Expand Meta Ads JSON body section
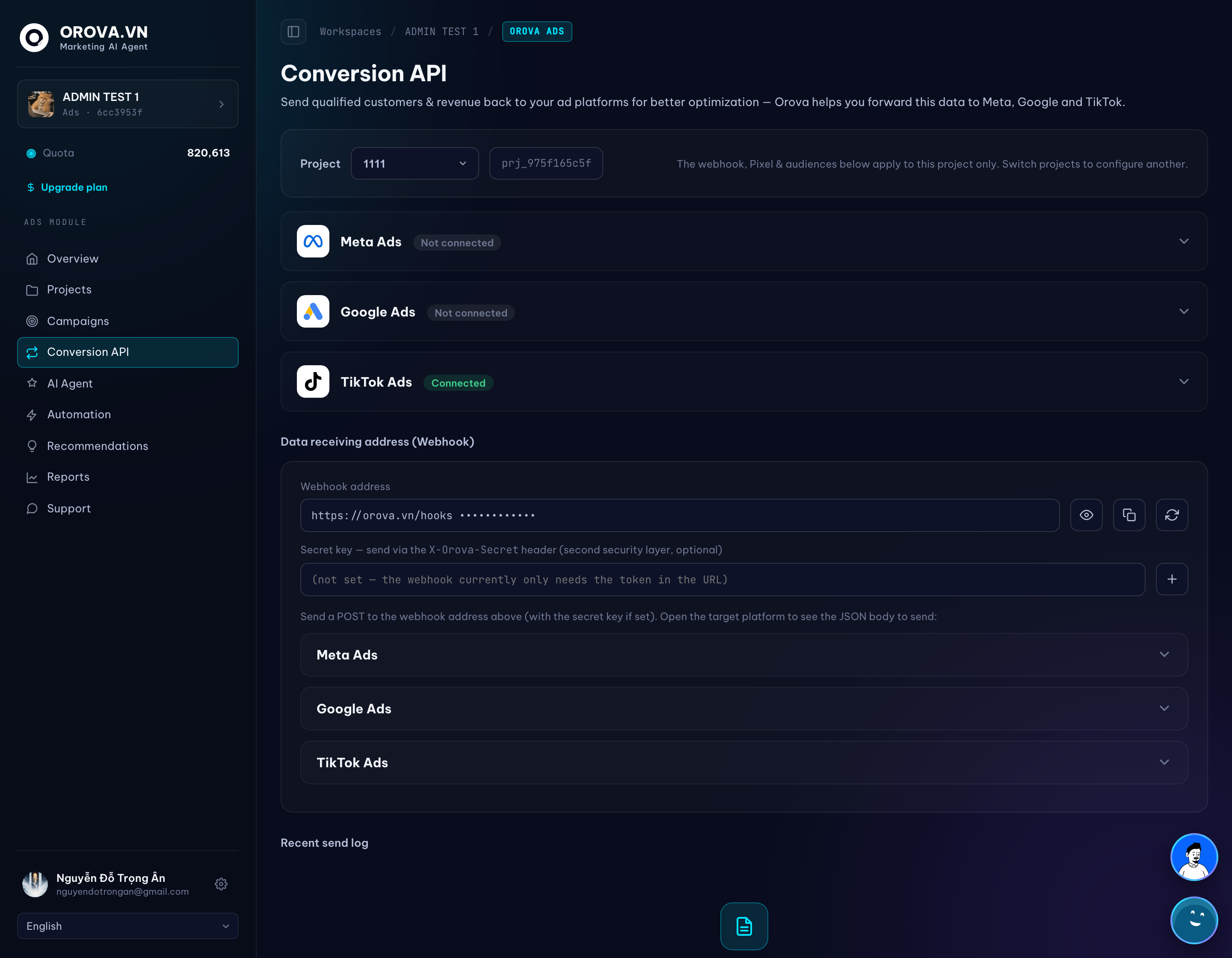 (x=743, y=655)
